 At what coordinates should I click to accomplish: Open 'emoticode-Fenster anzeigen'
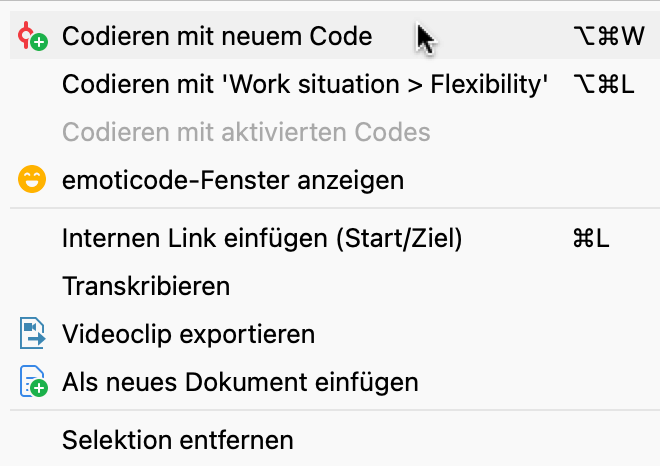[233, 181]
